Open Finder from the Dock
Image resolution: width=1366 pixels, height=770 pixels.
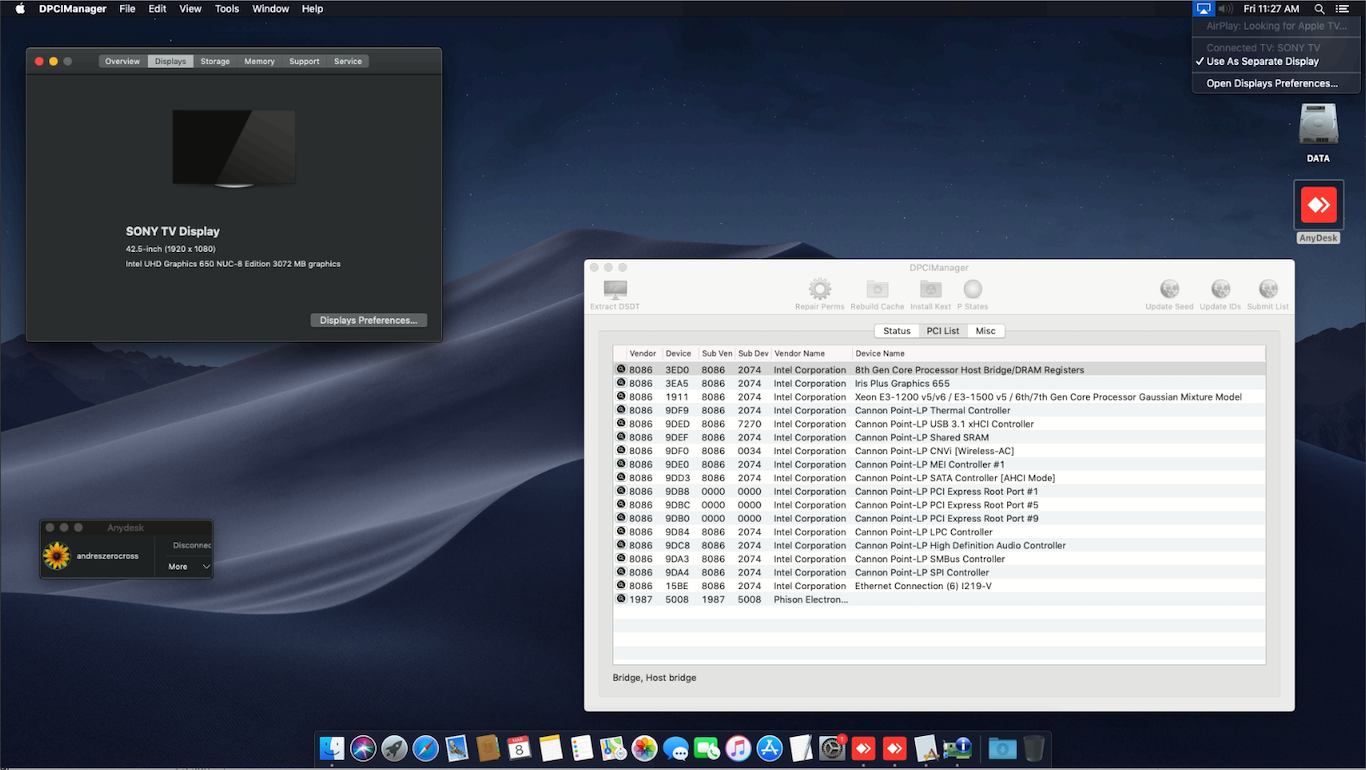click(x=332, y=748)
